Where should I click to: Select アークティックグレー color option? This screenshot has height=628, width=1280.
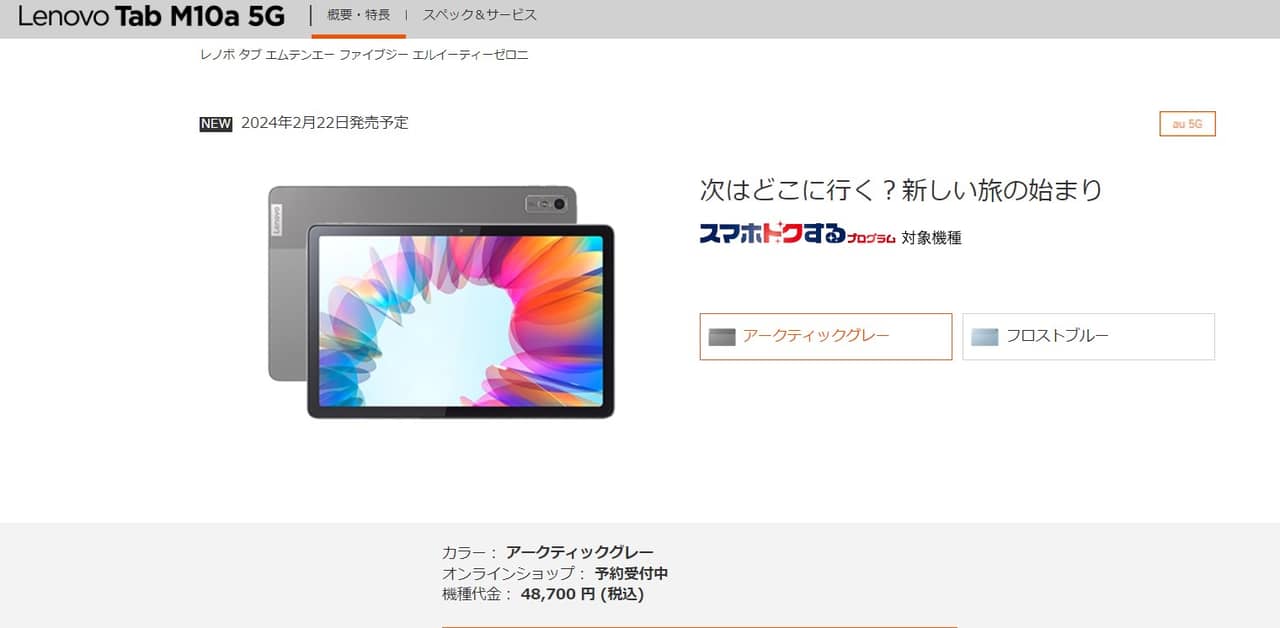(x=826, y=336)
